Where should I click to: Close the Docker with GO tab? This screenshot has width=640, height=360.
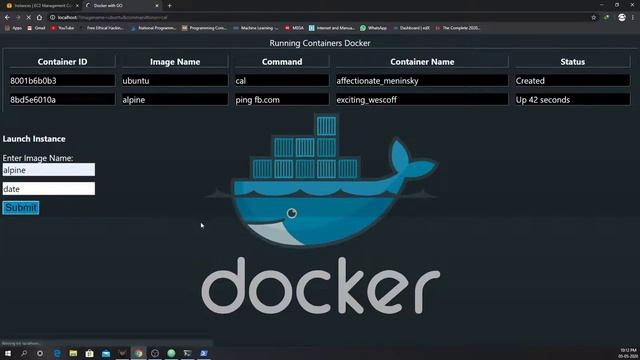[157, 6]
